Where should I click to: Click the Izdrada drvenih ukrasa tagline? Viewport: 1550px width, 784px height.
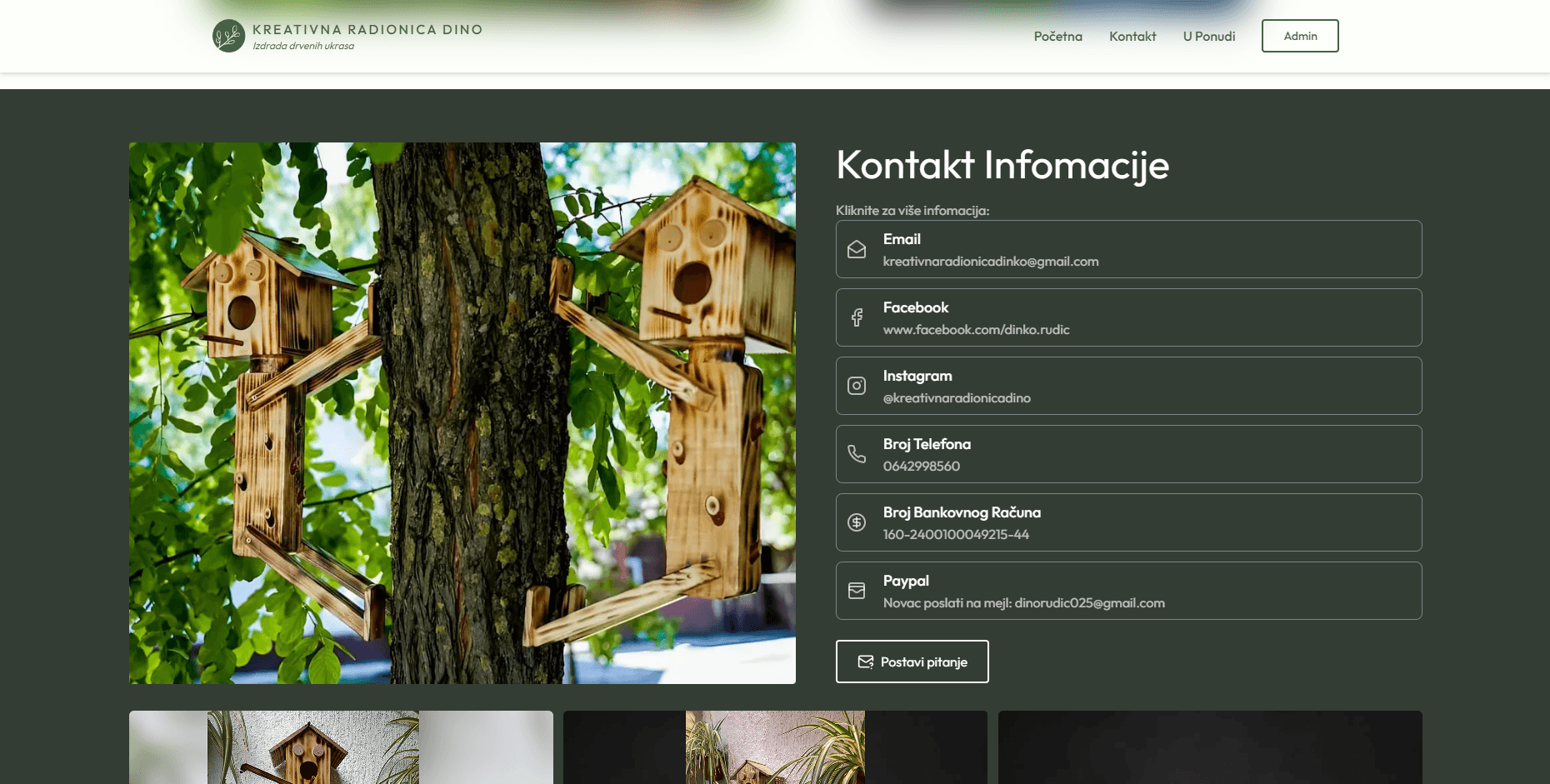pos(303,46)
